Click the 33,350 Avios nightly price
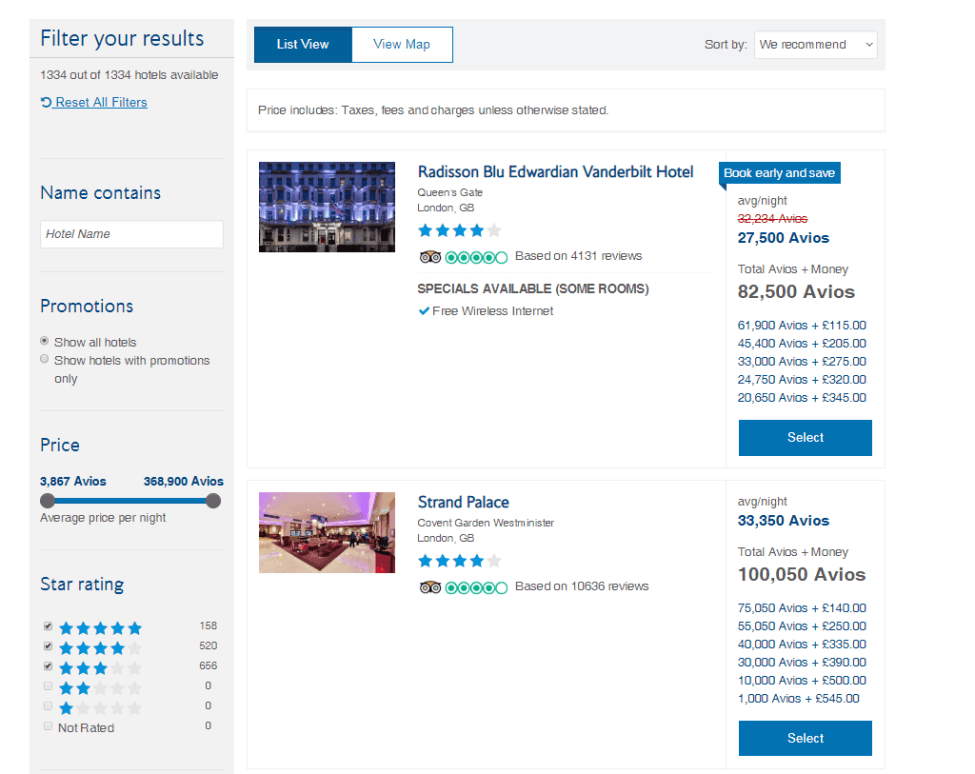This screenshot has height=774, width=975. pyautogui.click(x=783, y=520)
